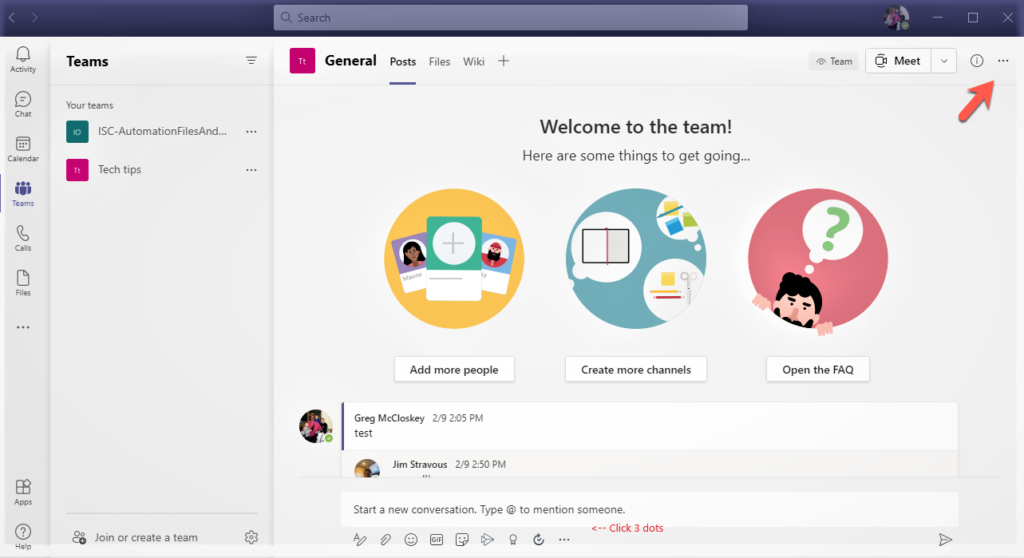Open more options for ISC-AutomationFilesAnd team
The width and height of the screenshot is (1024, 558).
tap(251, 131)
